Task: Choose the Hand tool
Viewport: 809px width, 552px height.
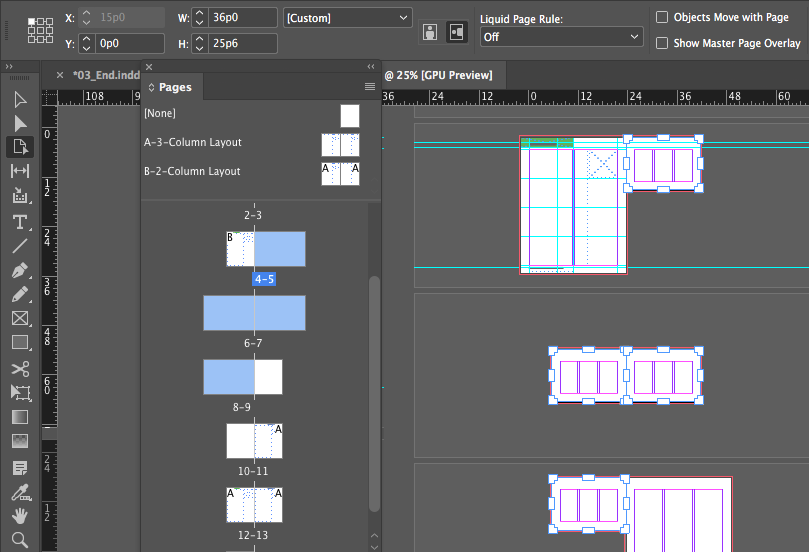Action: point(20,516)
